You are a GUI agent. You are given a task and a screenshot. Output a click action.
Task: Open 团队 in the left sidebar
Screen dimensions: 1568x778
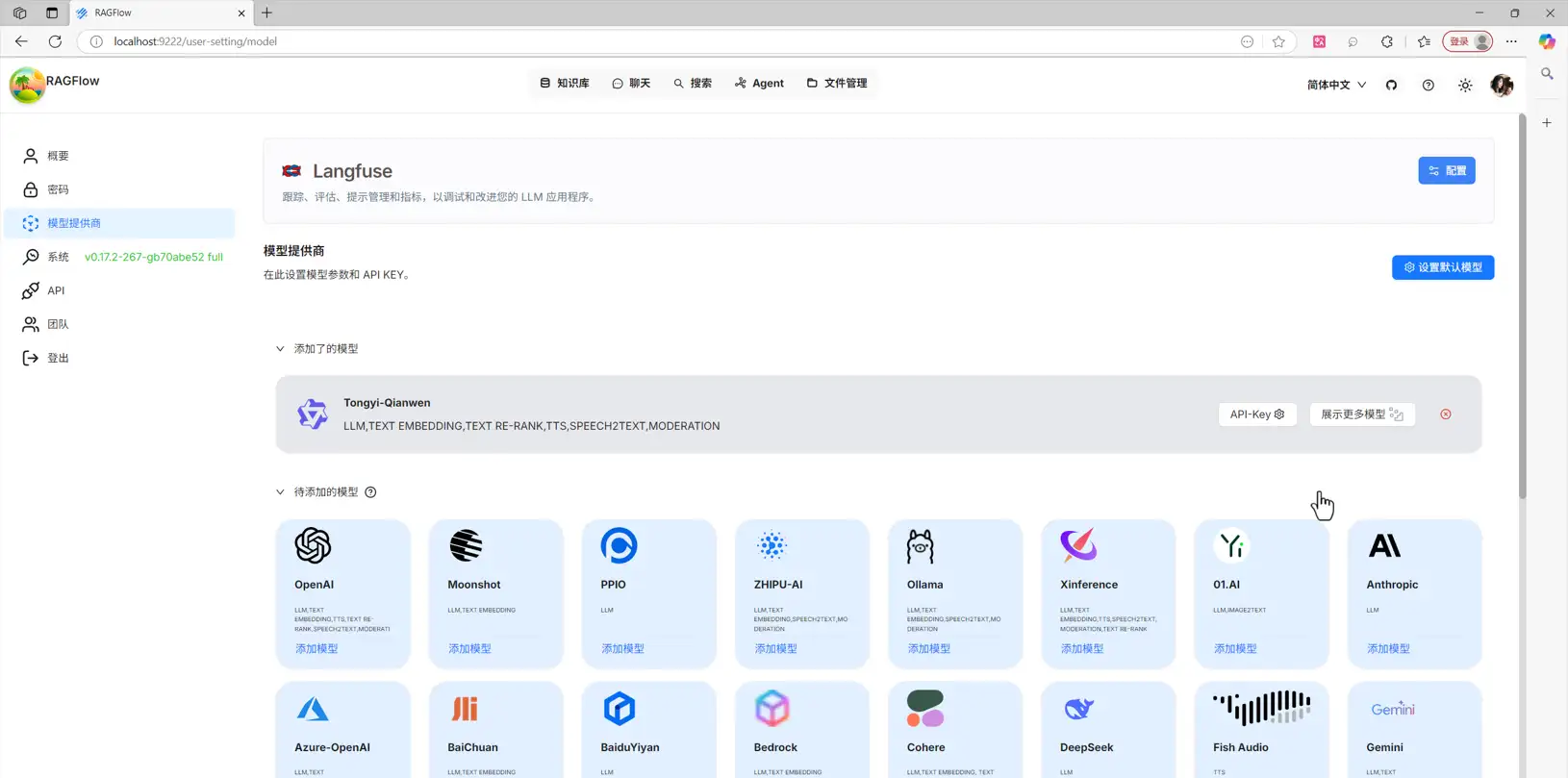coord(58,324)
